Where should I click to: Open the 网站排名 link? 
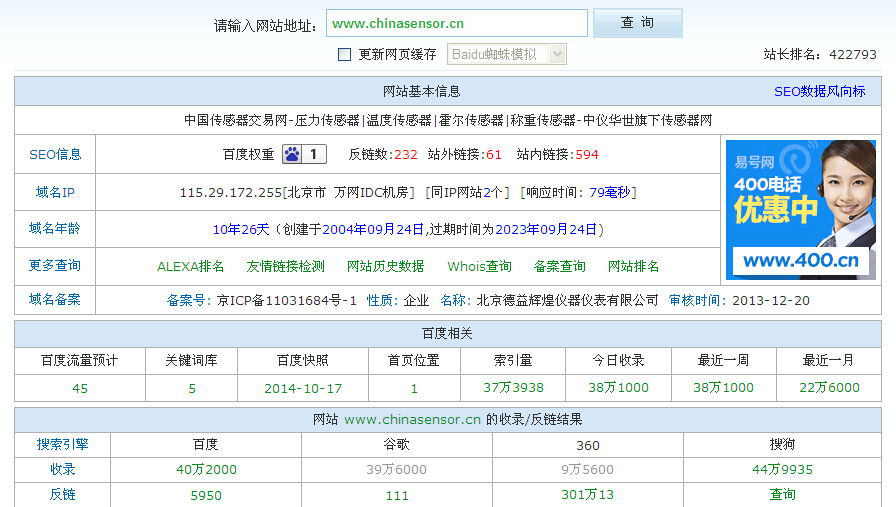[x=633, y=266]
